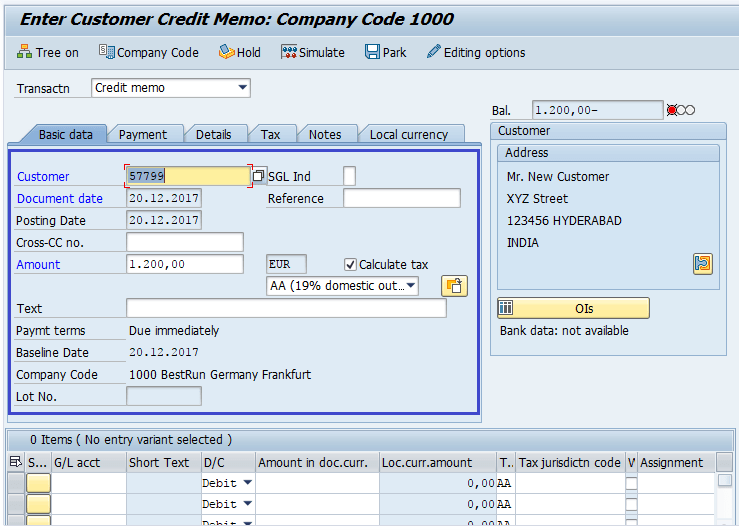Click the Editing options label
Image resolution: width=739 pixels, height=530 pixels.
484,52
